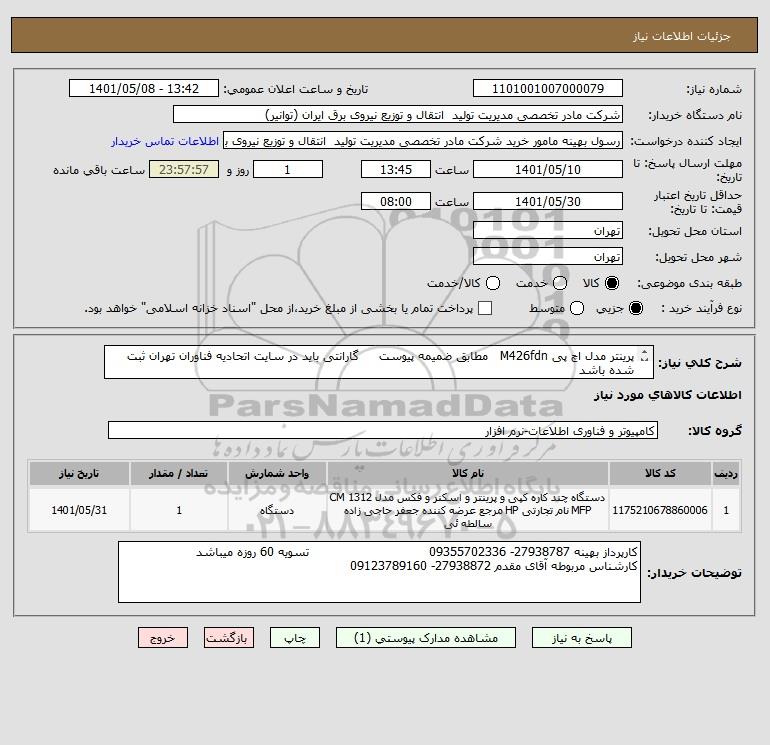Click the تعداد / مقدار column header

click(179, 473)
